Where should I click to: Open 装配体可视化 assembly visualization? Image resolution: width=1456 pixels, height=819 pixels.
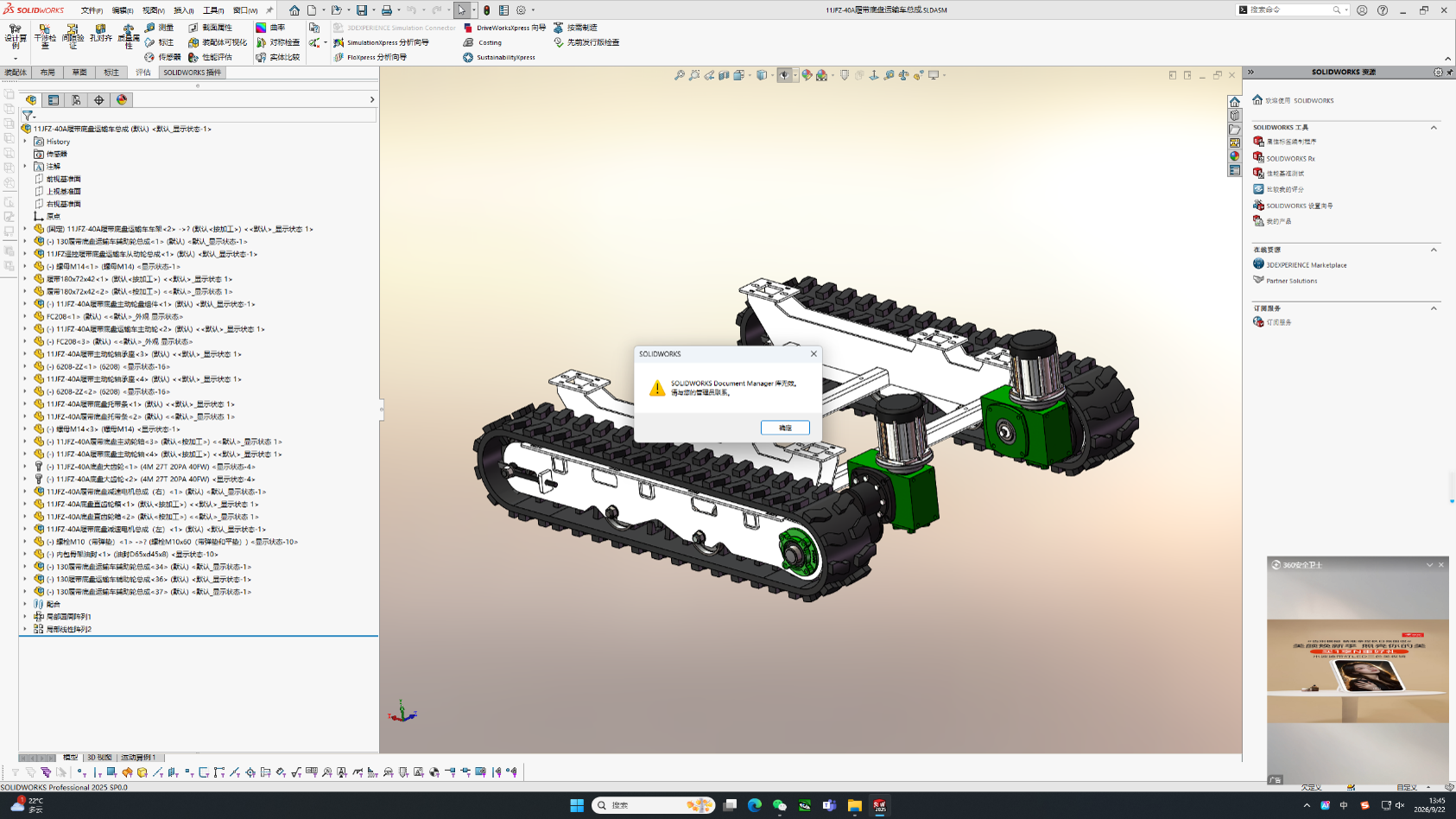coord(218,42)
